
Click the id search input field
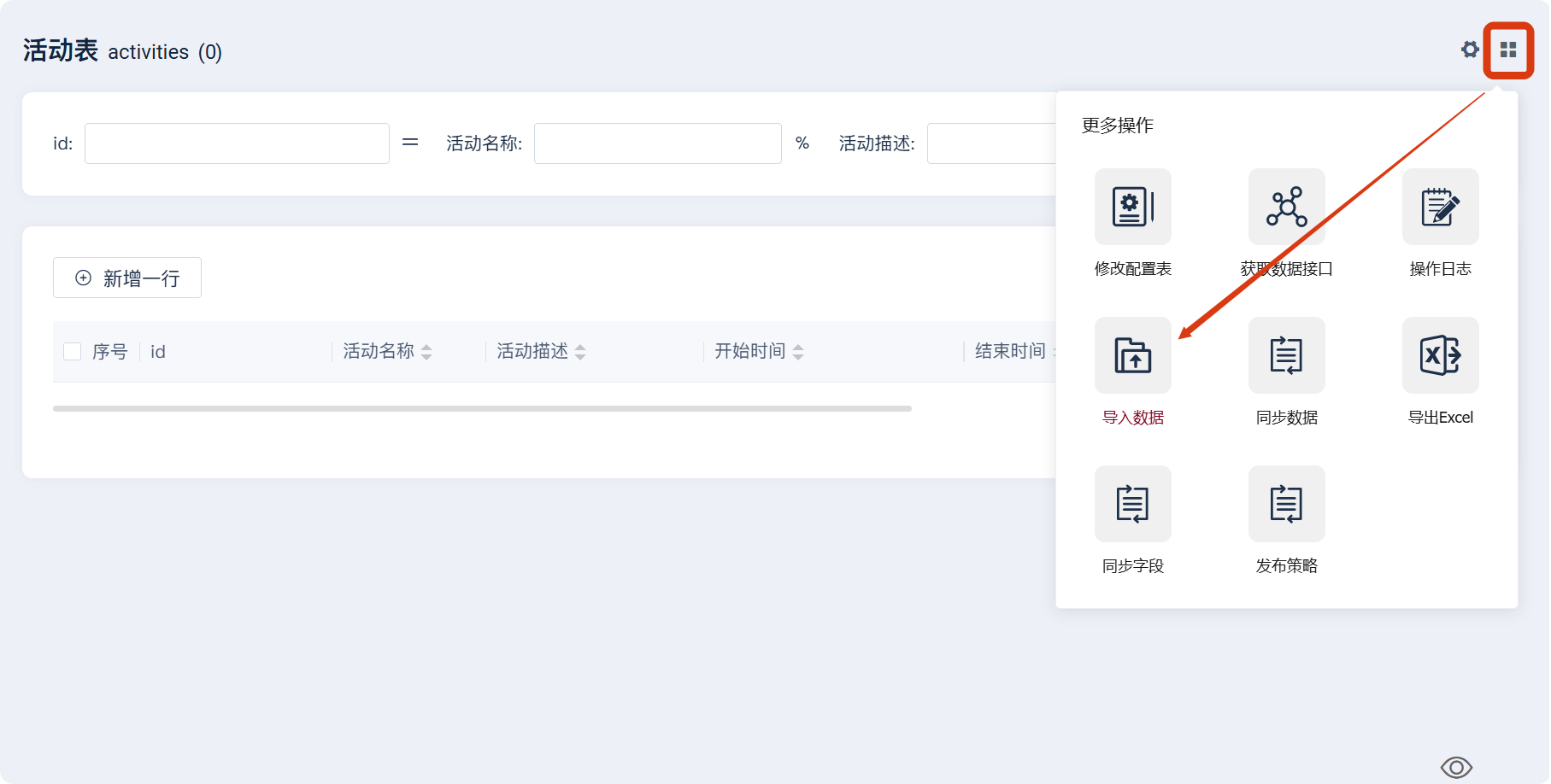tap(237, 143)
